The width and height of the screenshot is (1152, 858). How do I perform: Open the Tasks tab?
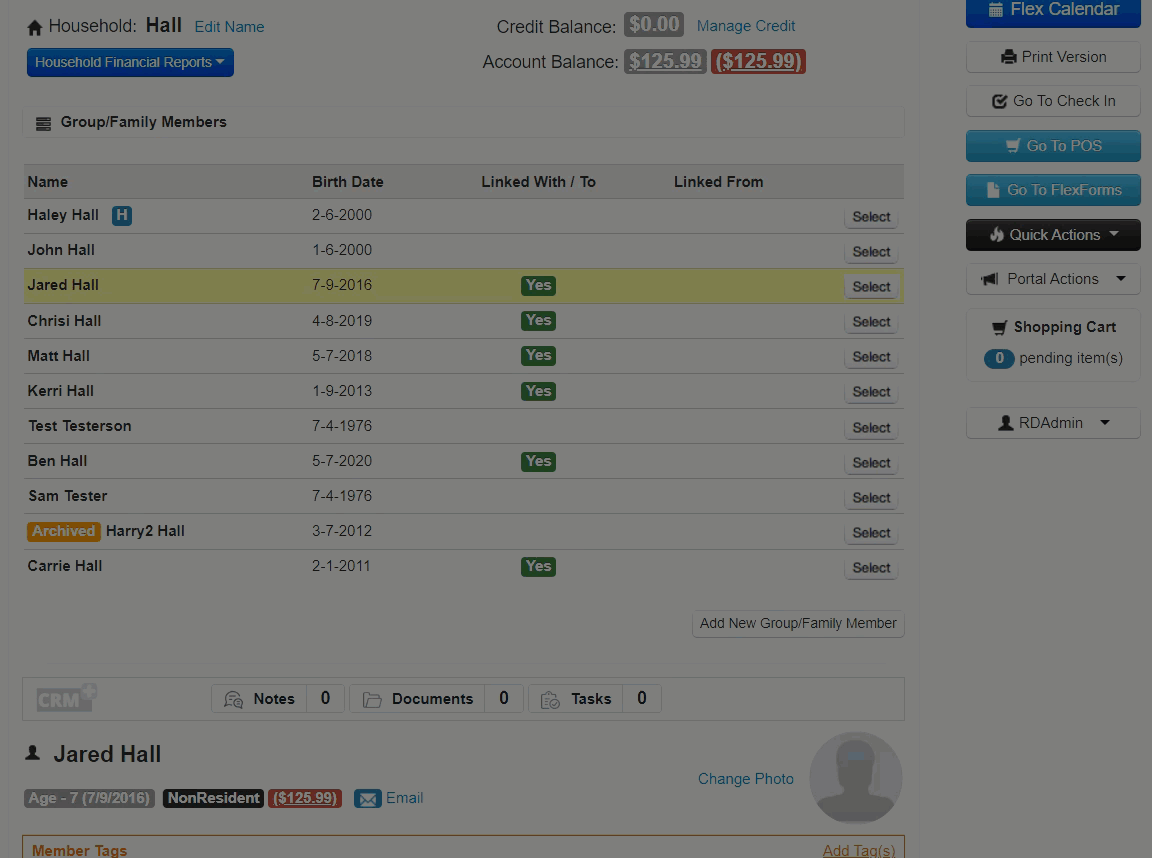[595, 699]
